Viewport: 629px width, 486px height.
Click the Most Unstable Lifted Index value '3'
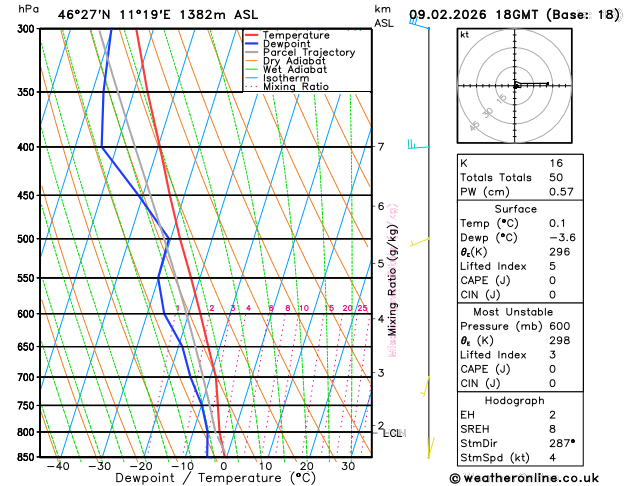coord(553,355)
